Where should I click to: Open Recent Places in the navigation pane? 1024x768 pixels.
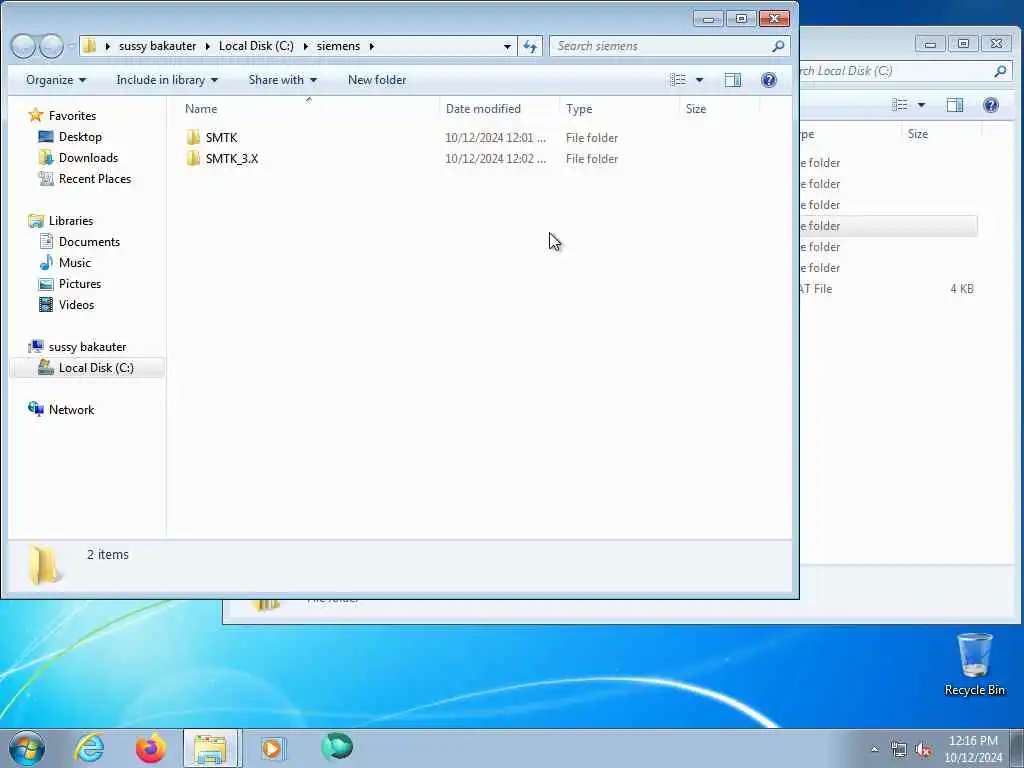[95, 178]
